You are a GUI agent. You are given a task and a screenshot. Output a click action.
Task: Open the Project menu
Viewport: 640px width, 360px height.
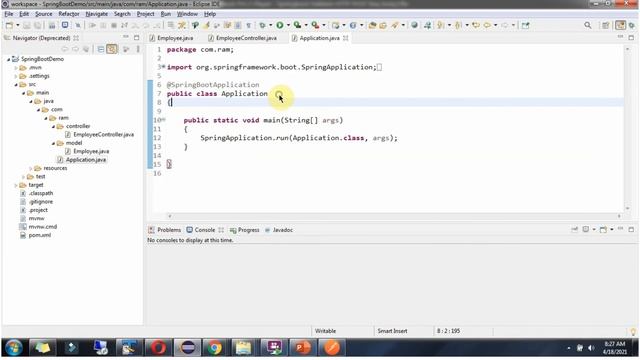click(145, 14)
